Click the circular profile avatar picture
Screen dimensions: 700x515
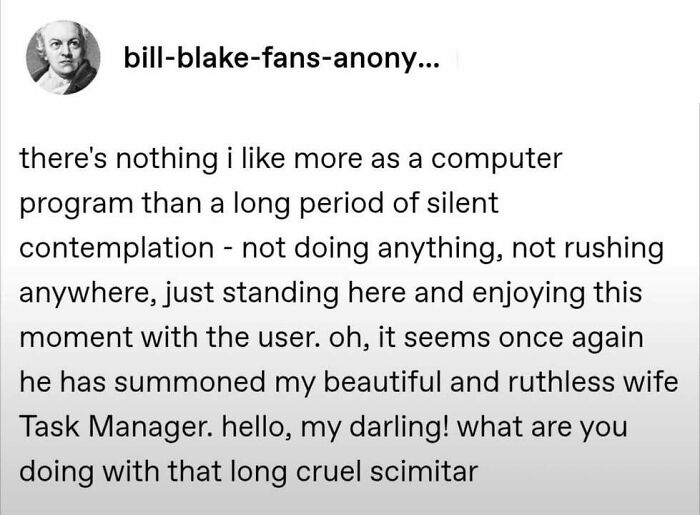(64, 57)
